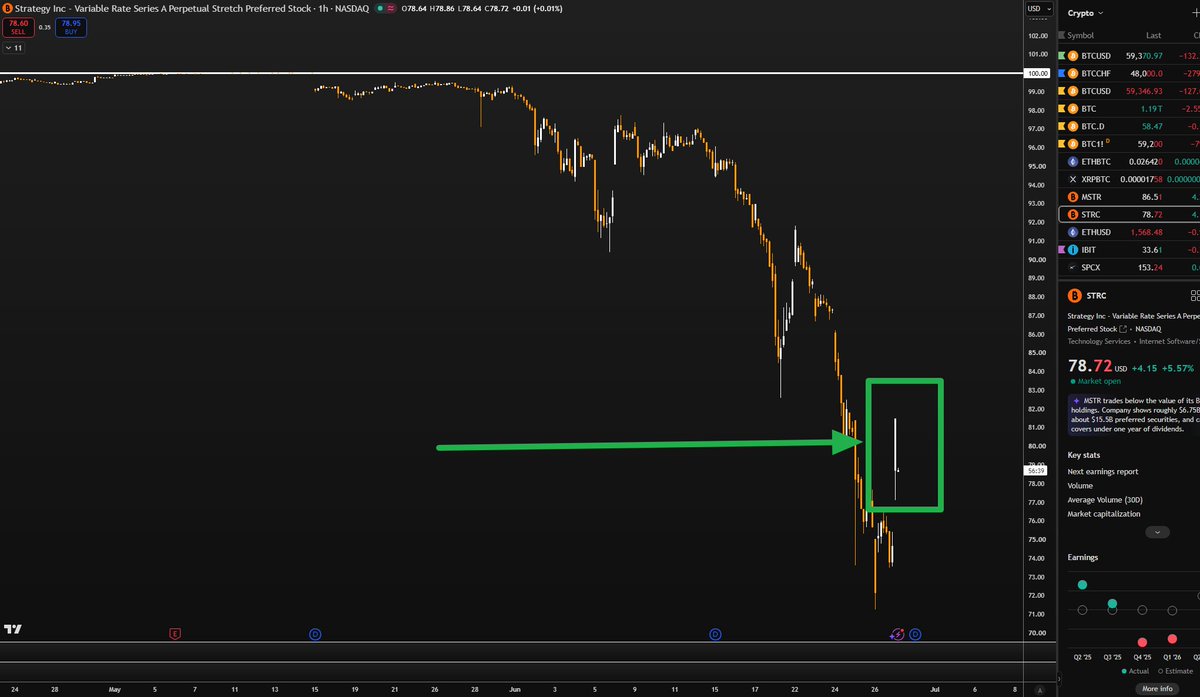The image size is (1200, 697).
Task: Click the orange flag beside BTC.D
Action: point(1062,126)
